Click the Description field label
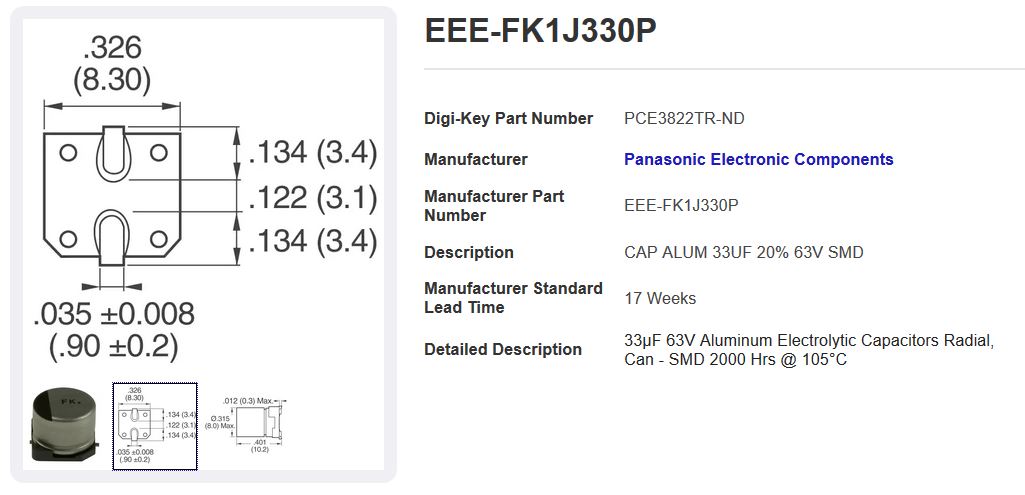The image size is (1025, 495). tap(468, 253)
